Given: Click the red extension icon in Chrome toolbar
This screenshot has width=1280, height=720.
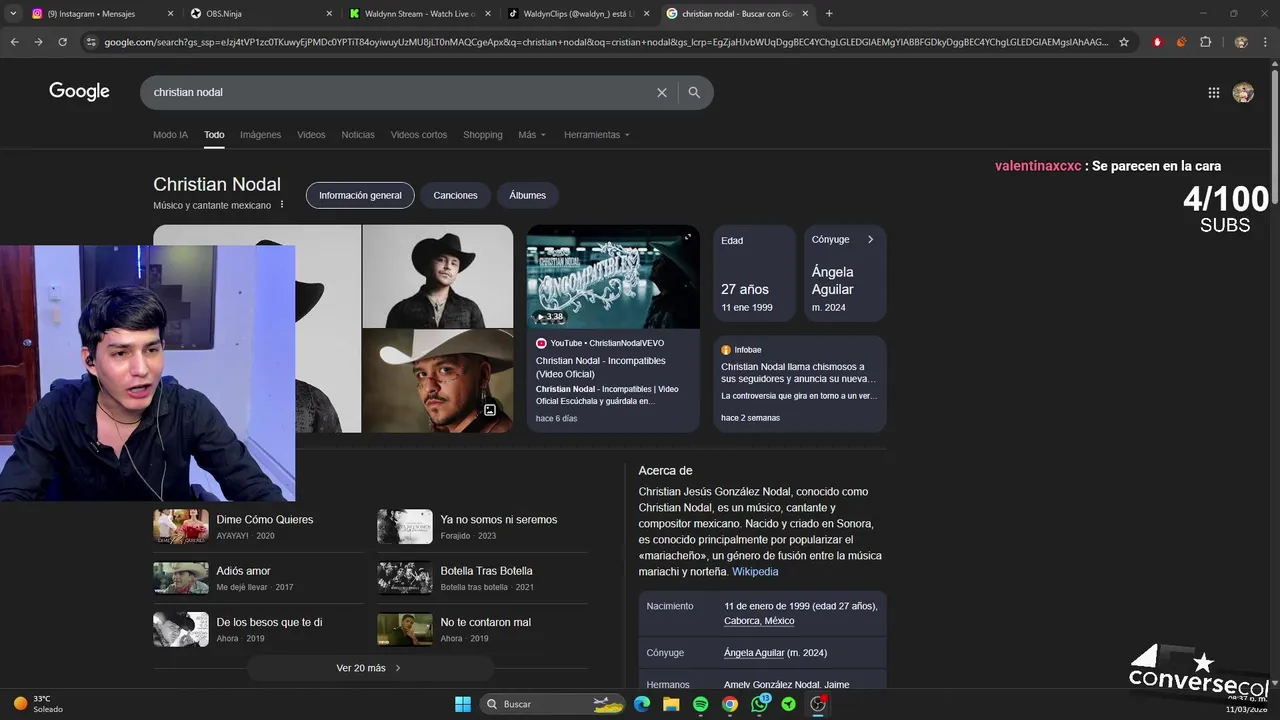Looking at the screenshot, I should coord(1157,42).
